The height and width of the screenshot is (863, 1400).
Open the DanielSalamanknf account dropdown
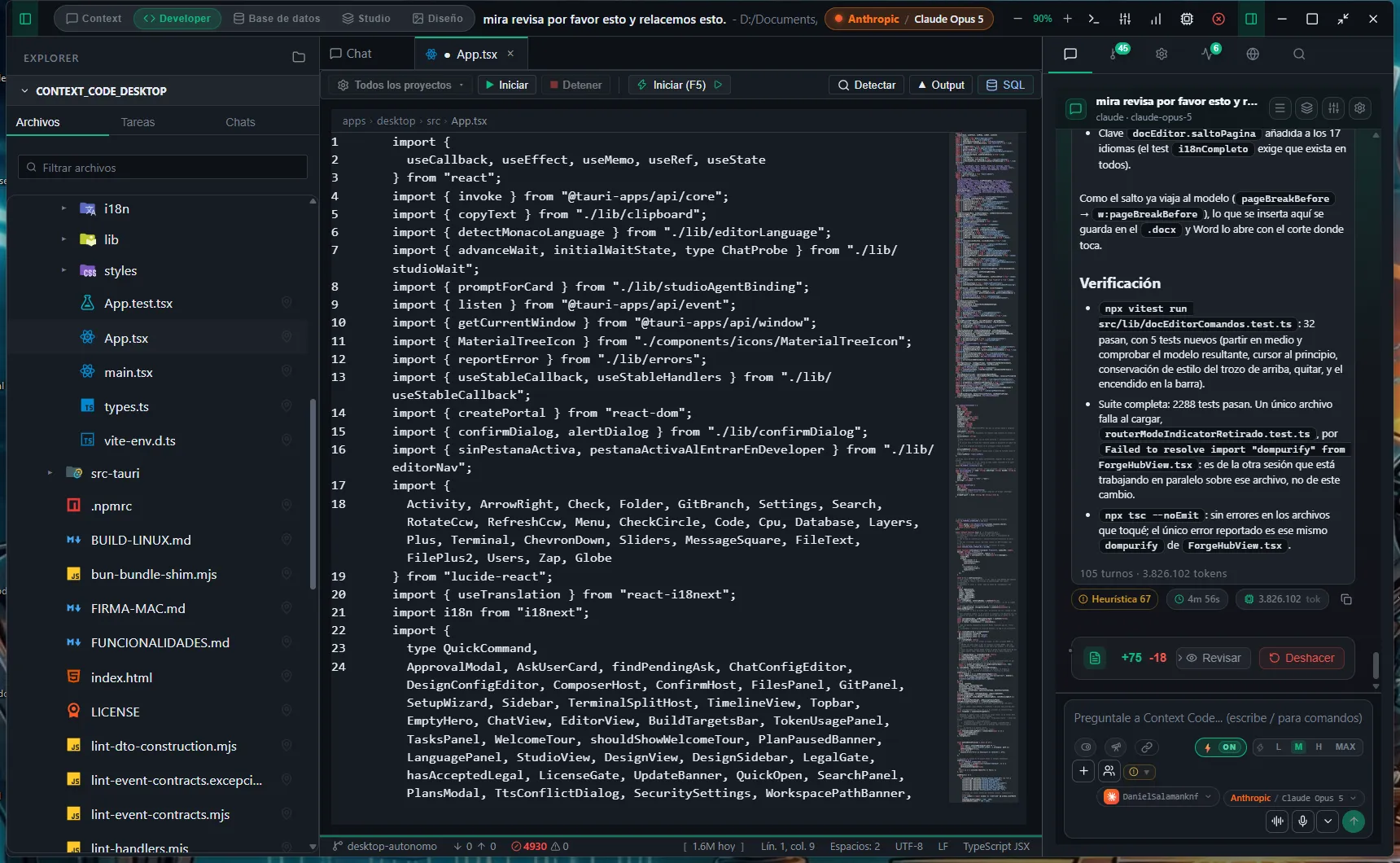click(x=1159, y=797)
